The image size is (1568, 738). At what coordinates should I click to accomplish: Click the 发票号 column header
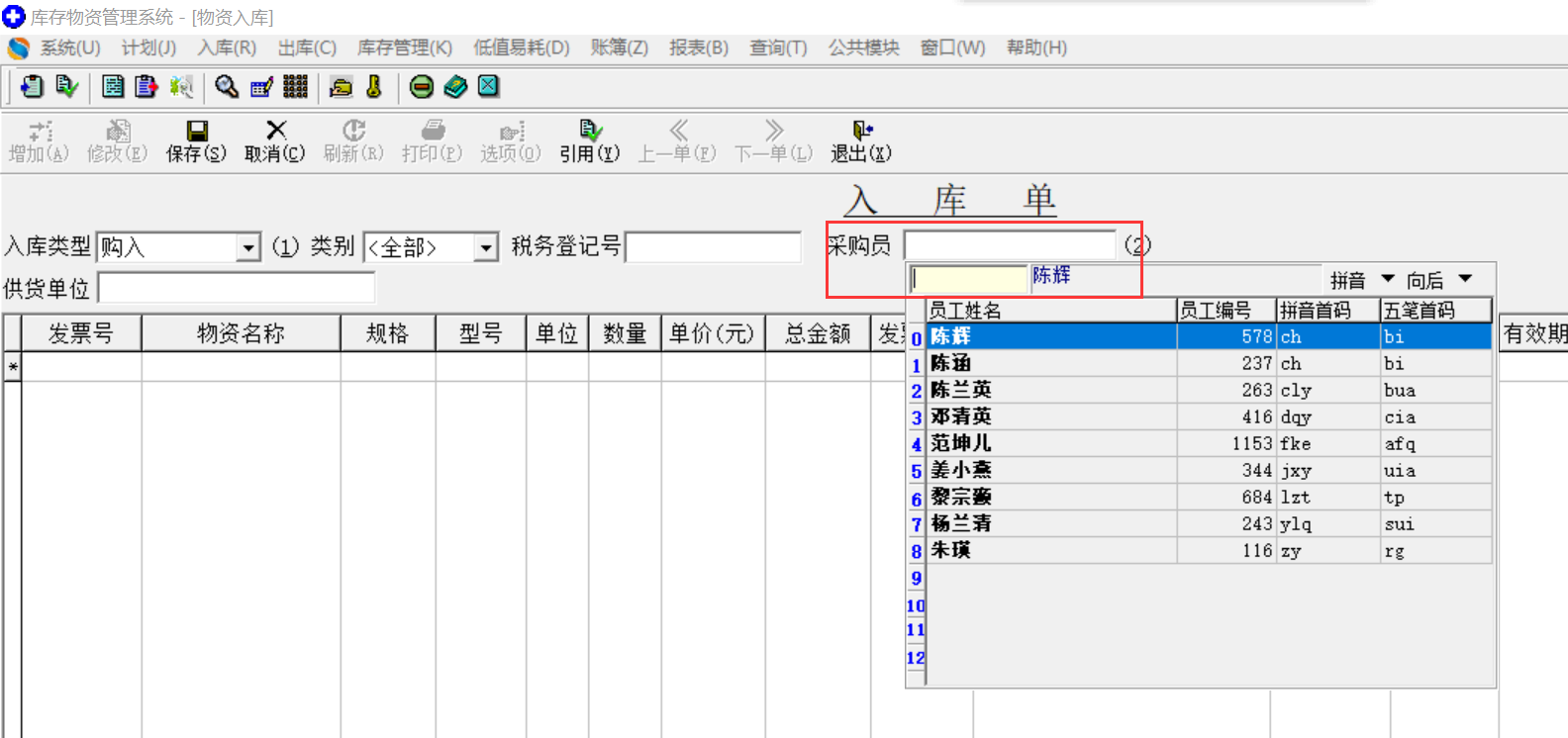81,334
